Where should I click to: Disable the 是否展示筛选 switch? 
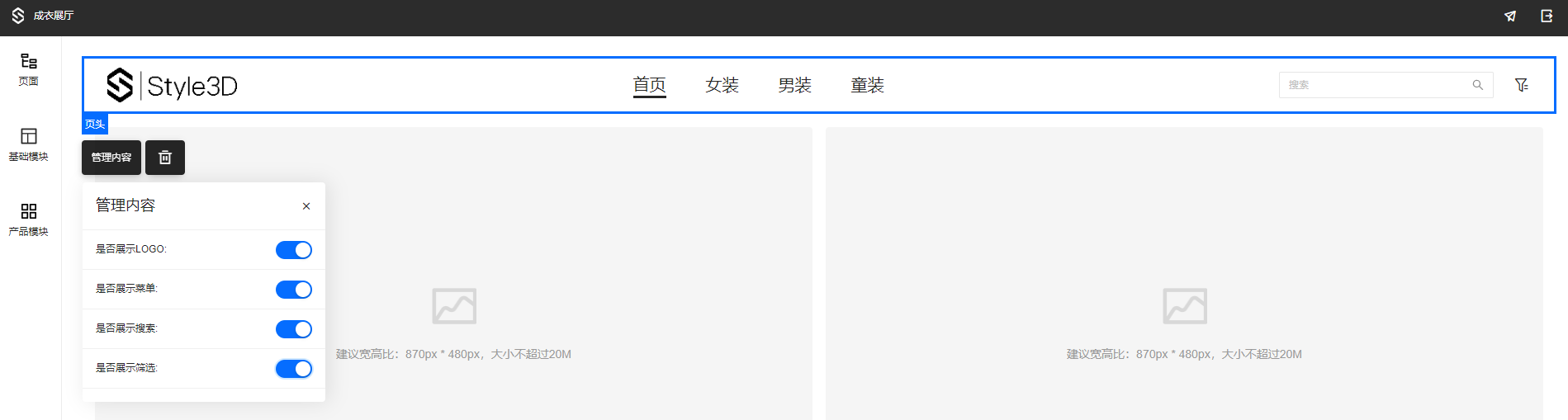click(293, 369)
